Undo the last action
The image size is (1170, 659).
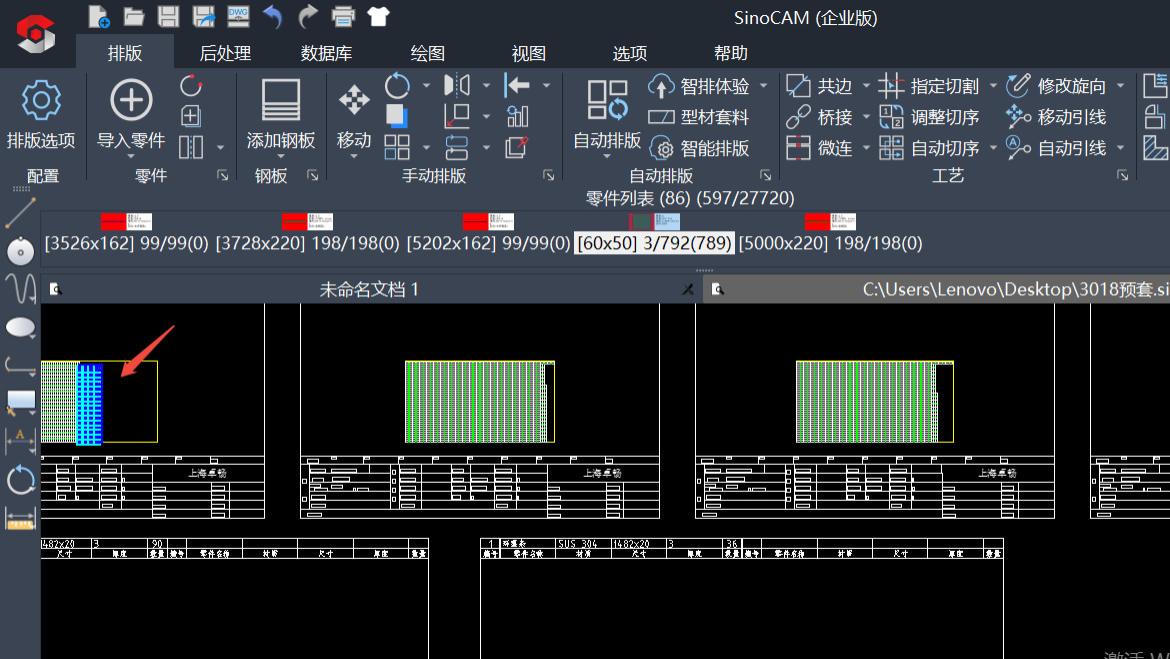coord(273,16)
